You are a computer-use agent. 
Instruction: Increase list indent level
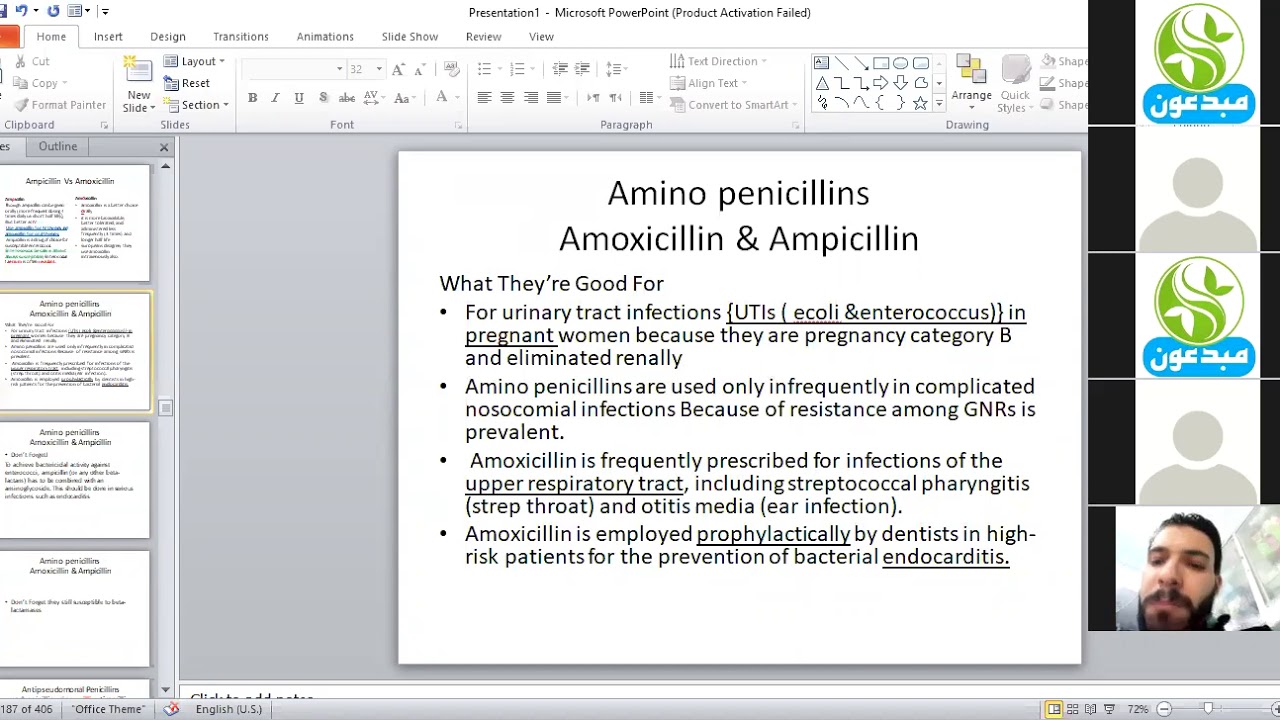click(x=583, y=69)
